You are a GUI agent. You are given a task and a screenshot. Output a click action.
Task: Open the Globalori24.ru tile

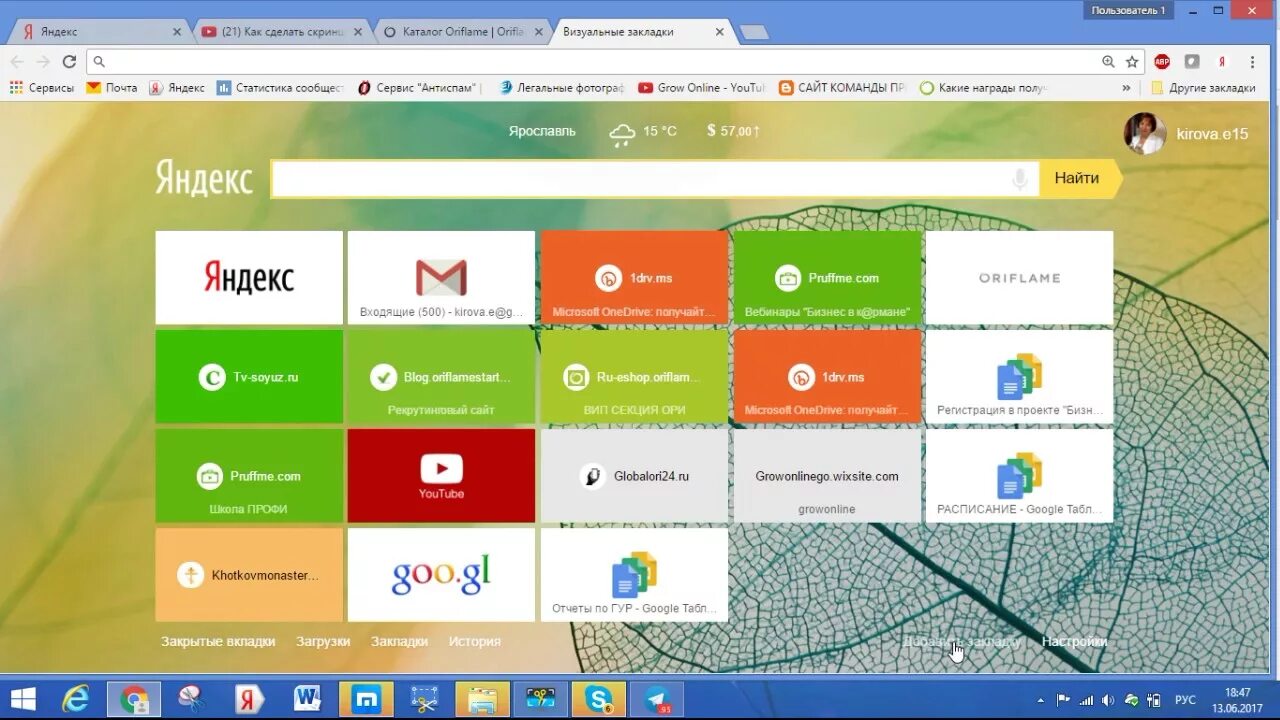634,476
